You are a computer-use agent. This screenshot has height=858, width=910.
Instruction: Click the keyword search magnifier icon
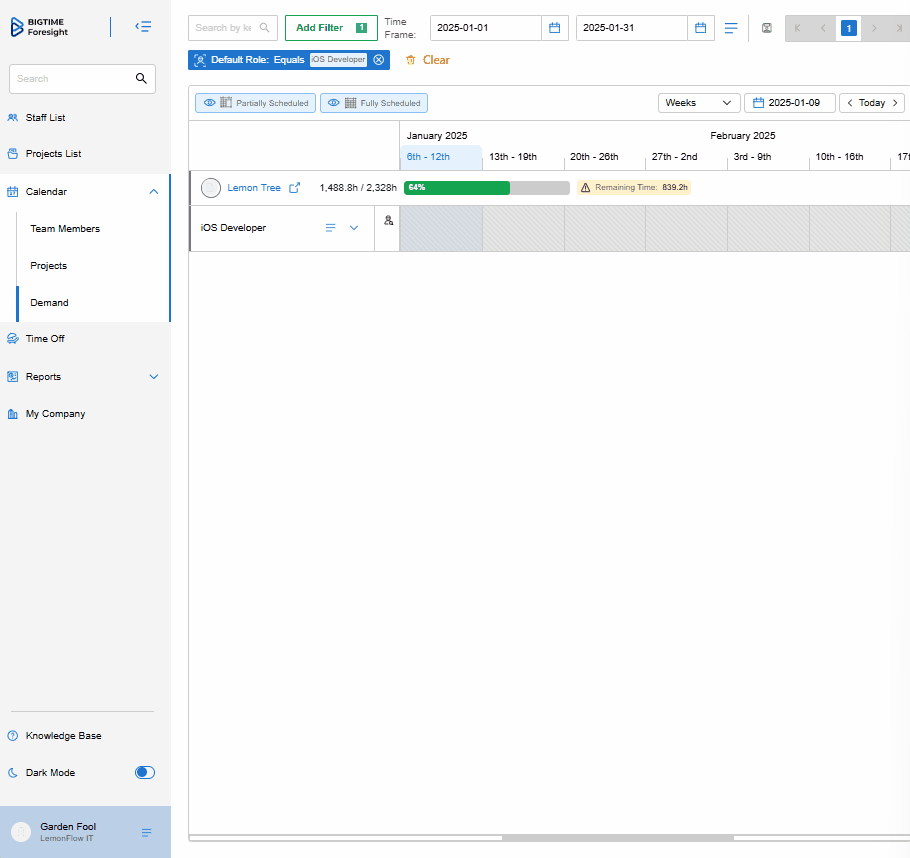(x=265, y=27)
